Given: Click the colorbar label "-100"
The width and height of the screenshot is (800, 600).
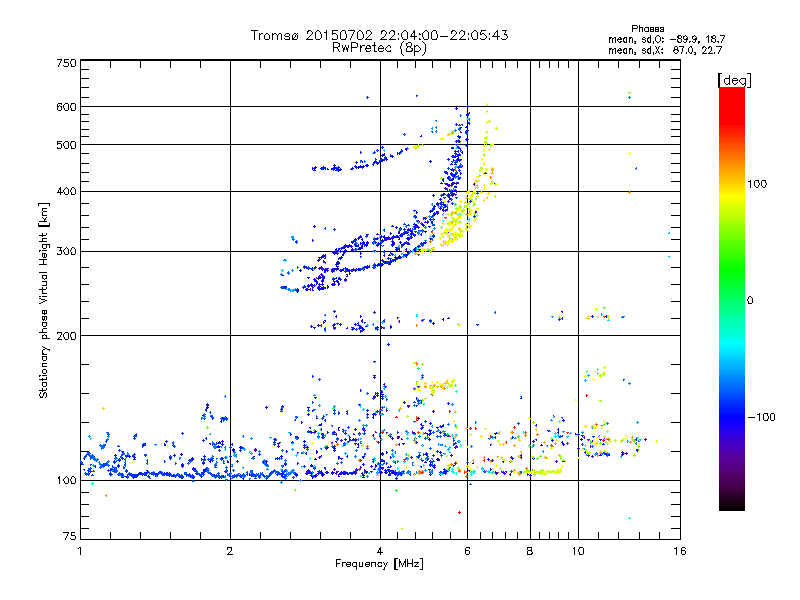Looking at the screenshot, I should click(761, 417).
